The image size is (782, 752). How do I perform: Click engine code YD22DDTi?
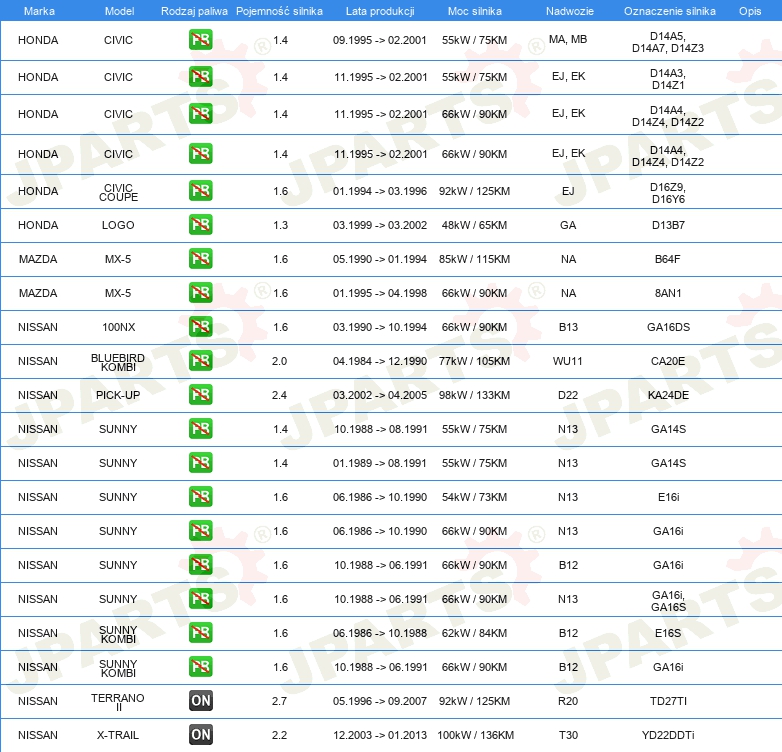(x=668, y=735)
